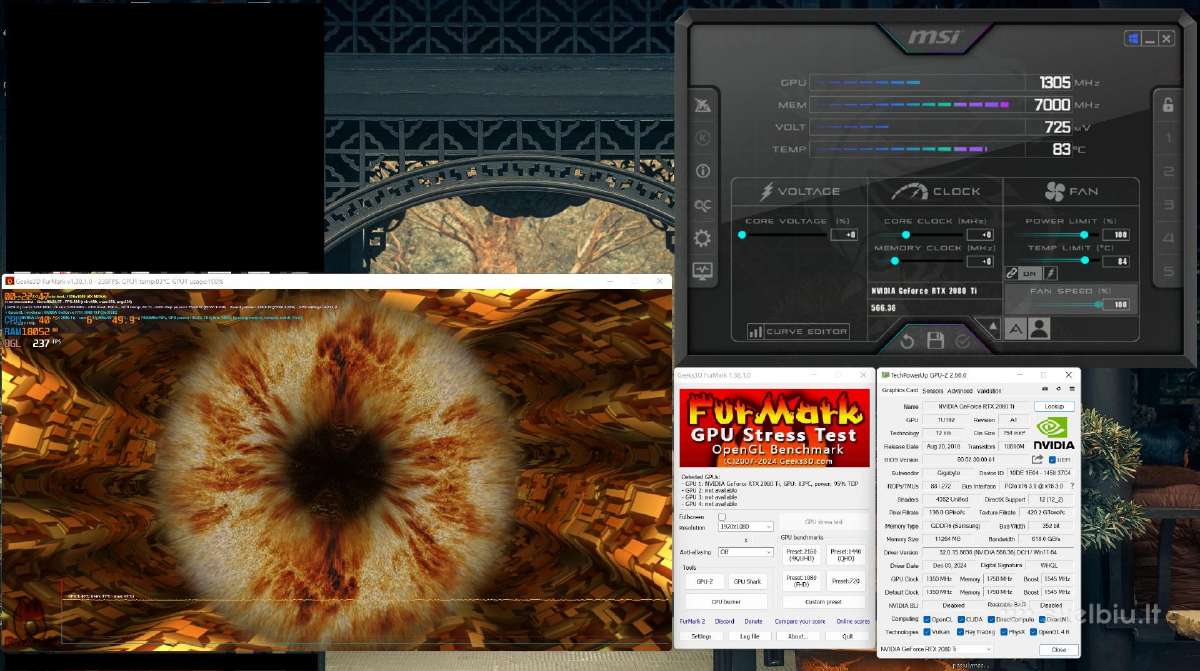
Task: Click the Lookup button in GPU-Z
Action: click(1055, 407)
